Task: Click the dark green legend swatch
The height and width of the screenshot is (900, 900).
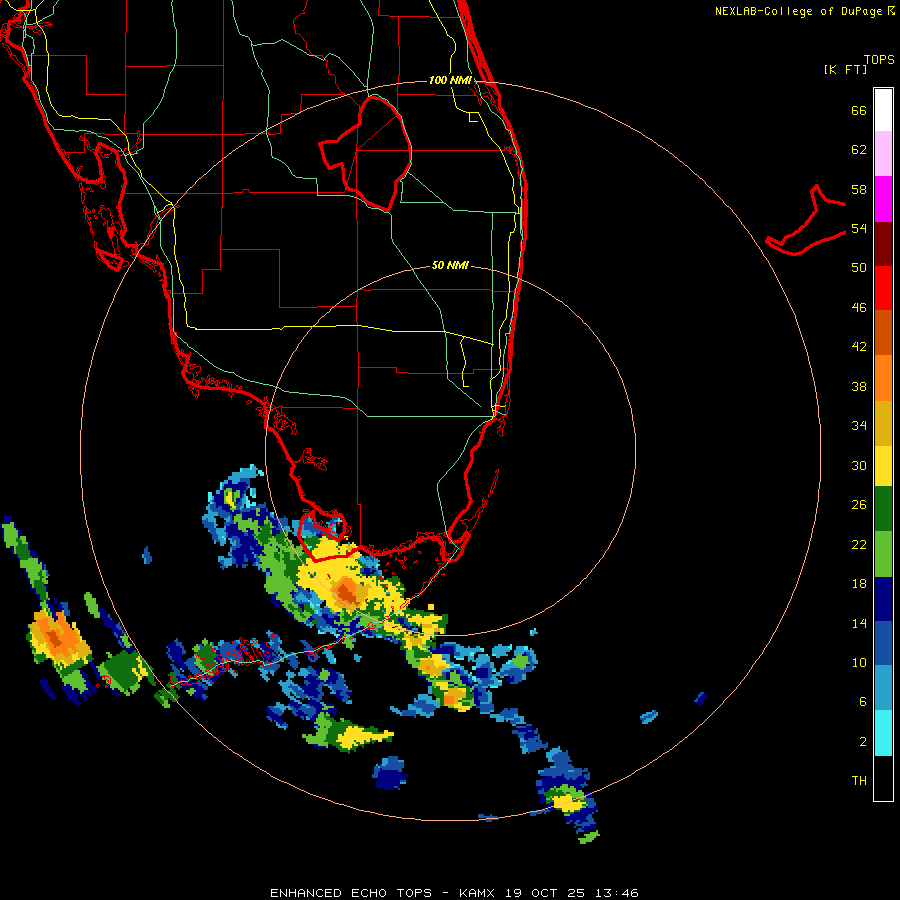Action: 883,509
